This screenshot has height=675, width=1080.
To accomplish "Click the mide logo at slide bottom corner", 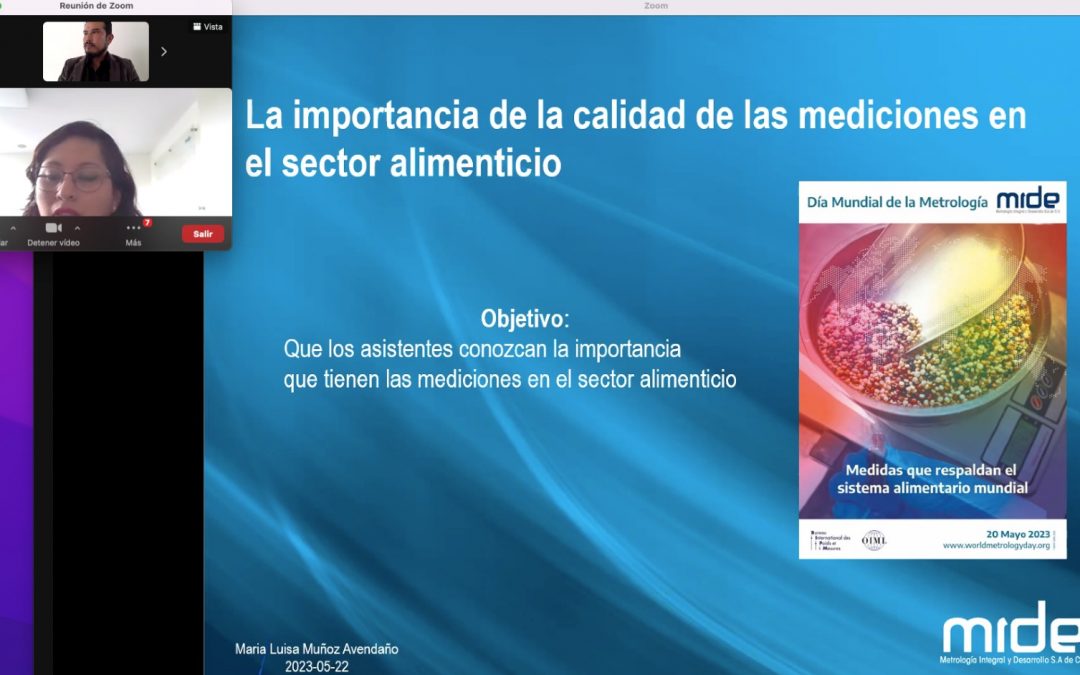I will coord(1010,634).
